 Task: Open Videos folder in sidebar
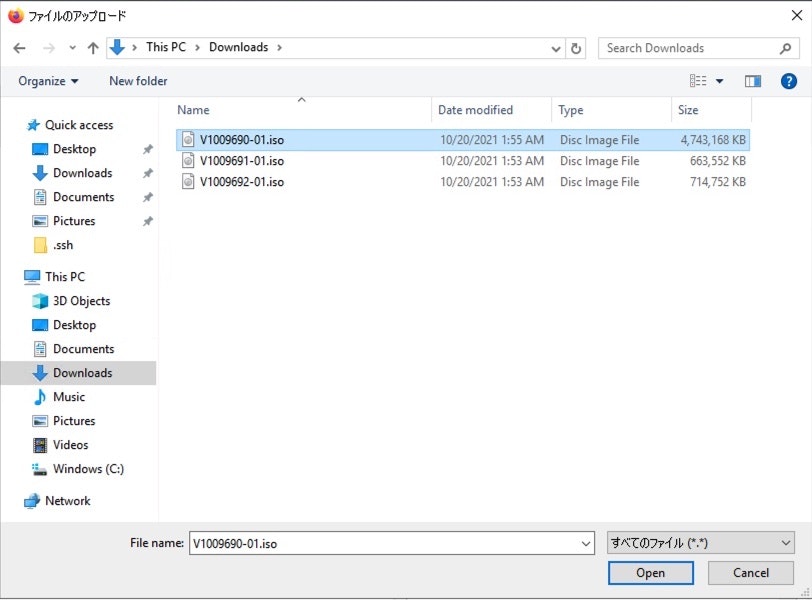tap(70, 445)
